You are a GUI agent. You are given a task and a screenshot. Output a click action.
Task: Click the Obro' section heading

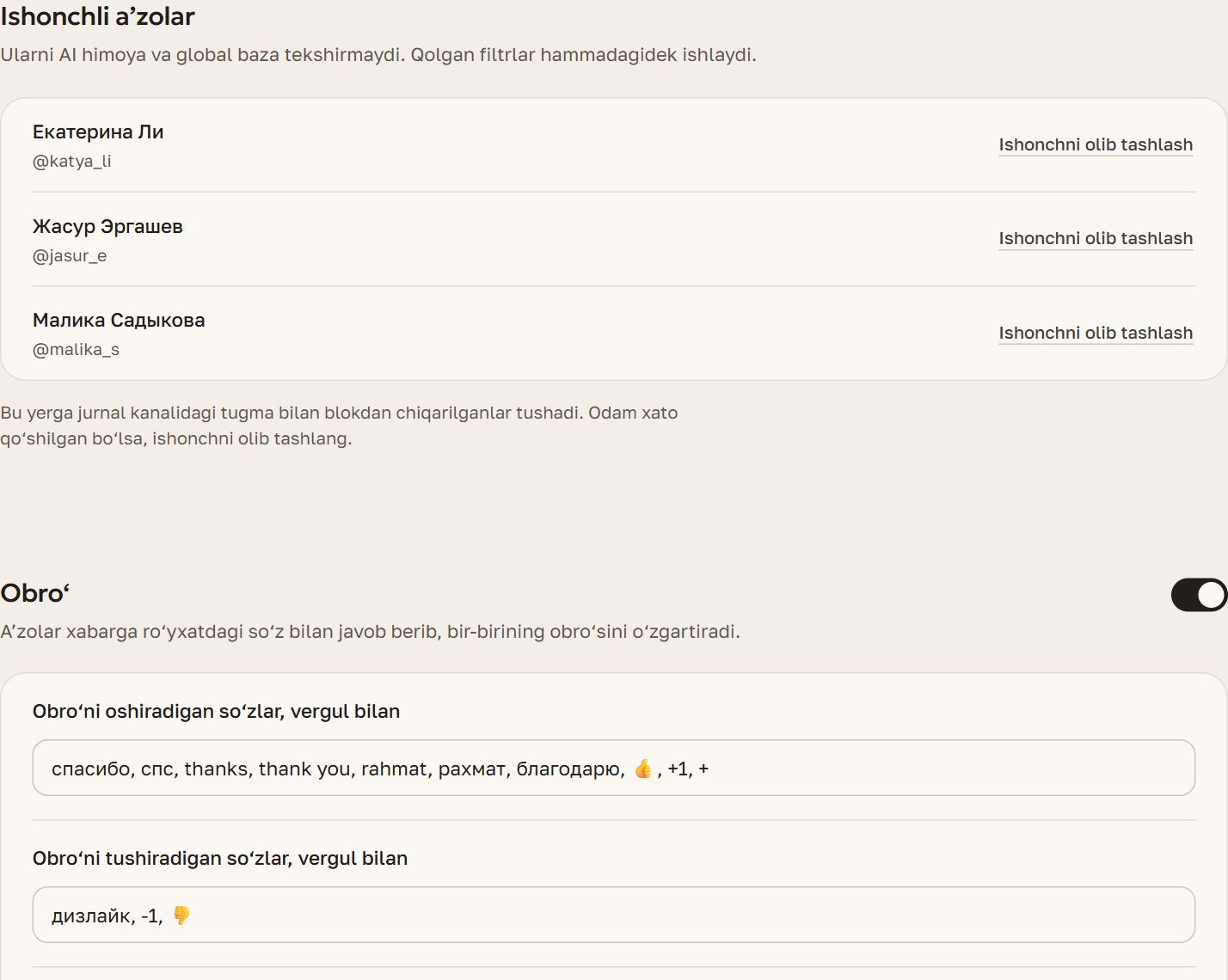point(35,593)
